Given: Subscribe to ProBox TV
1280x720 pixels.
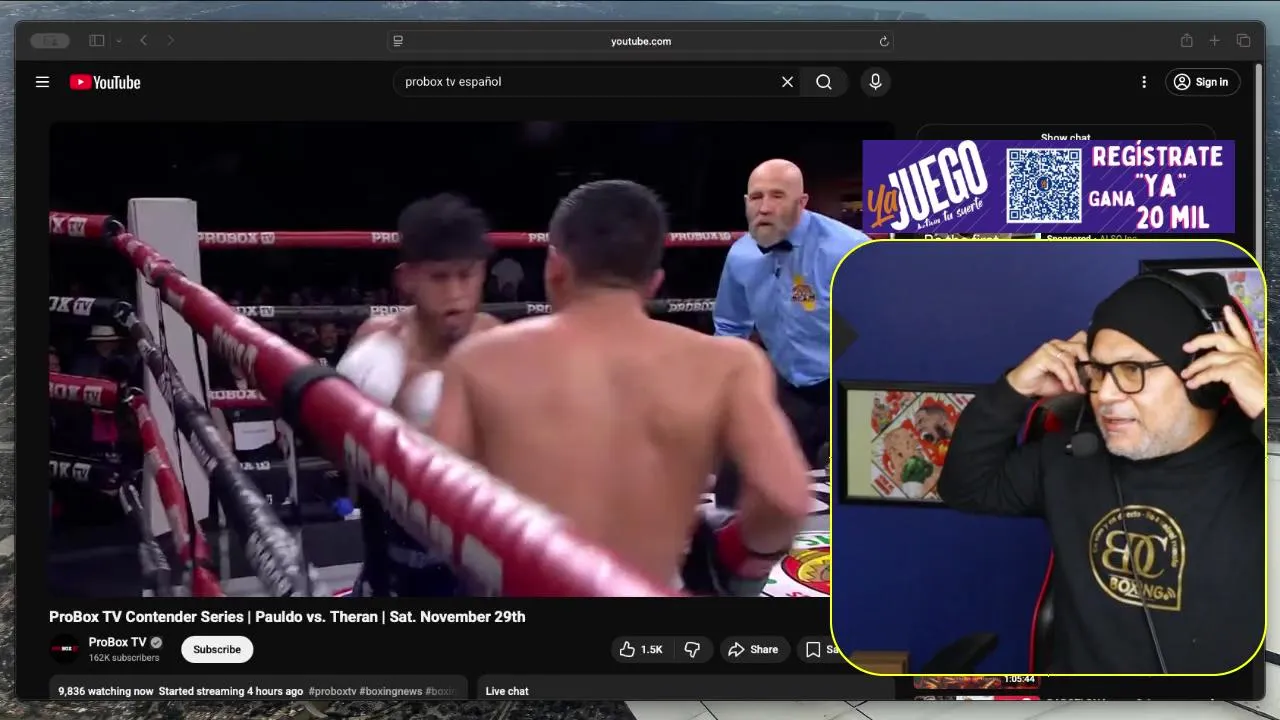Looking at the screenshot, I should (217, 649).
